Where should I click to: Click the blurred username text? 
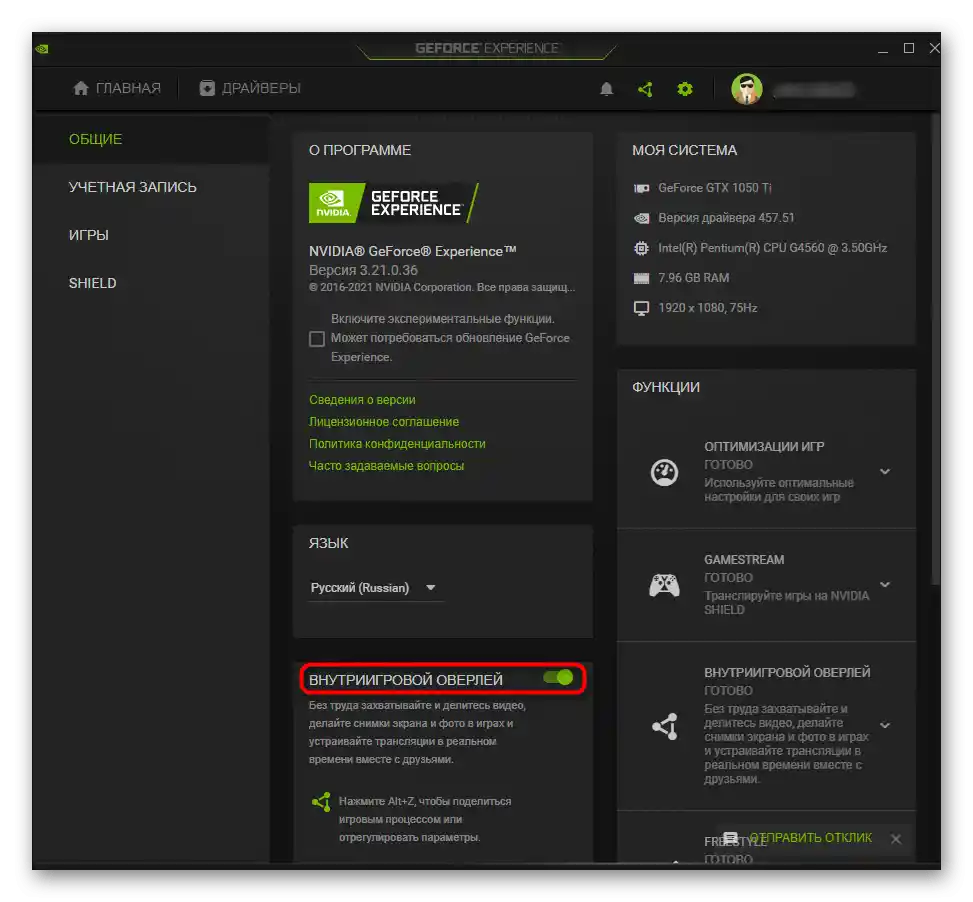(814, 91)
